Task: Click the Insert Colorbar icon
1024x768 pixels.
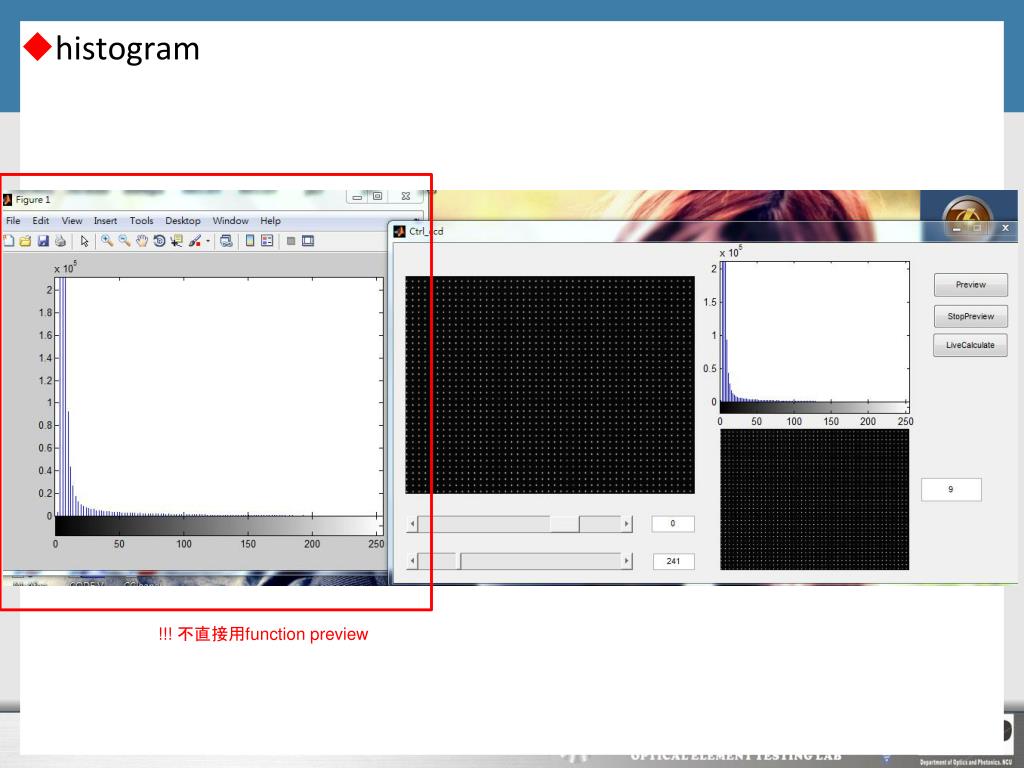Action: click(x=250, y=241)
